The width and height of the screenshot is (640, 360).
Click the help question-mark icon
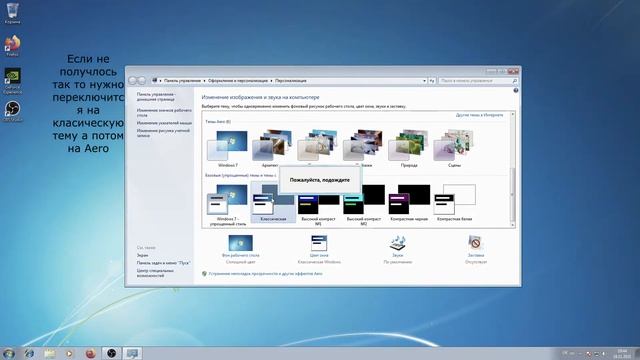coord(516,90)
